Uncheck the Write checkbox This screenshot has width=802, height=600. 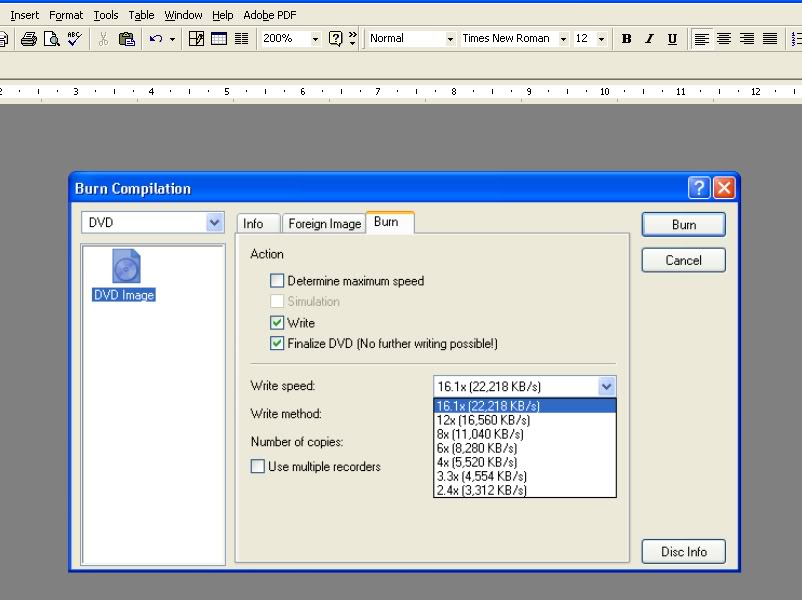277,323
